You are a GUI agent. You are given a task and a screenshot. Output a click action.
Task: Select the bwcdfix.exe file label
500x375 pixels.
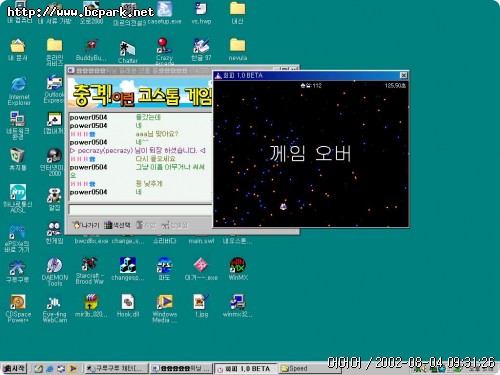[x=91, y=241]
